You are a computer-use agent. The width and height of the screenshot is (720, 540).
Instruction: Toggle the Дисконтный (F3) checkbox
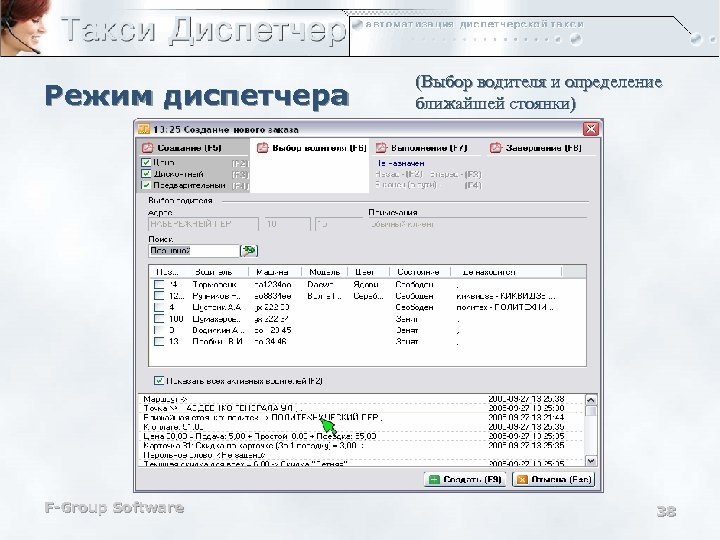pyautogui.click(x=146, y=174)
